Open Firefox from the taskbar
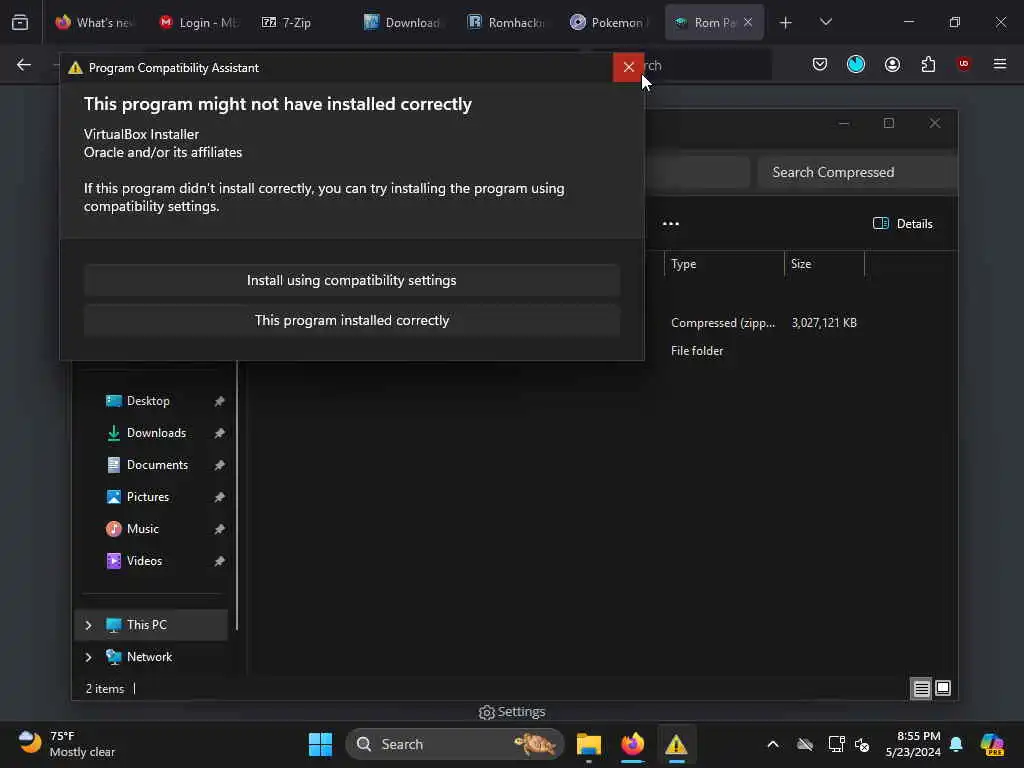 632,744
